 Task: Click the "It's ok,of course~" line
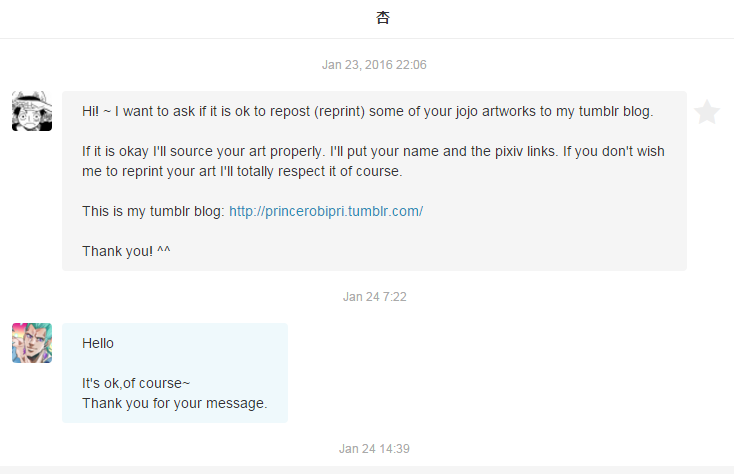136,383
